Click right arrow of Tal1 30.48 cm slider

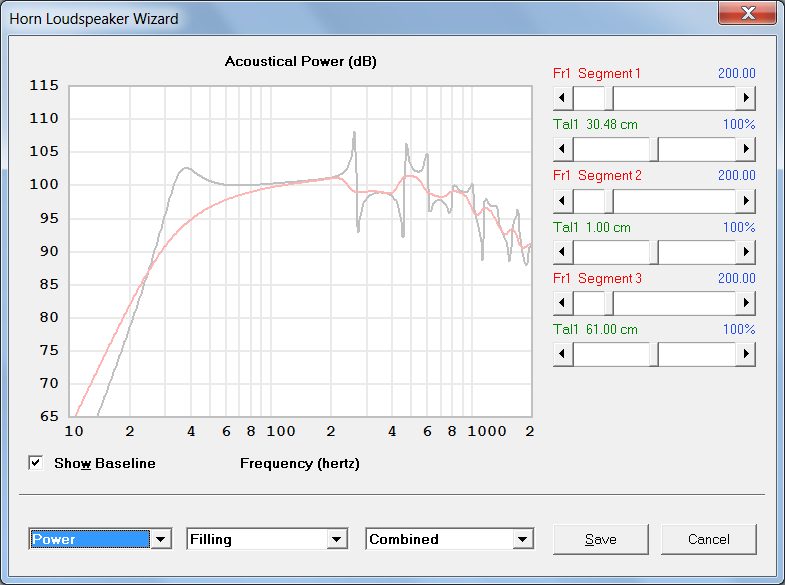[x=745, y=149]
